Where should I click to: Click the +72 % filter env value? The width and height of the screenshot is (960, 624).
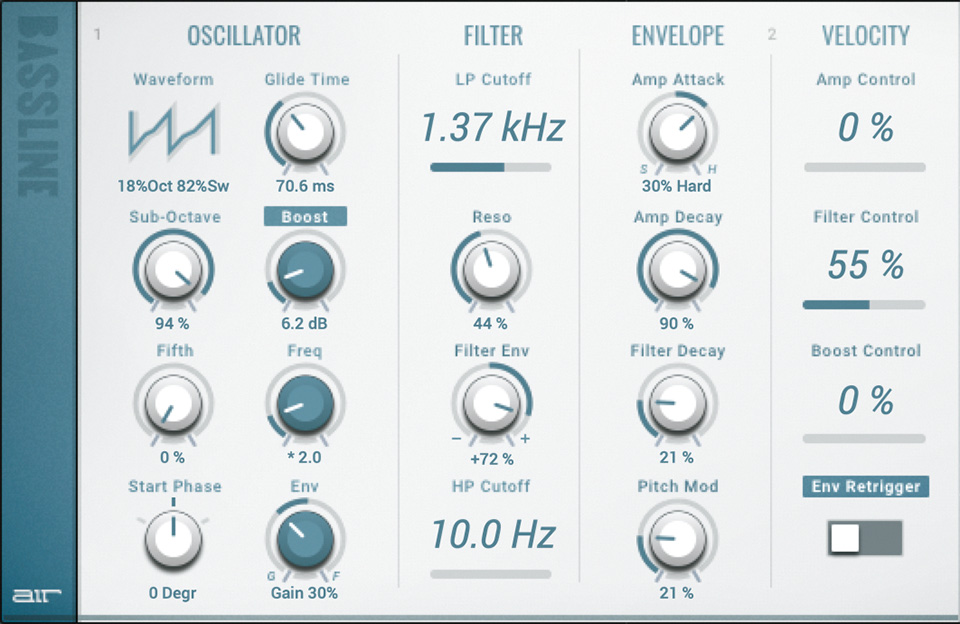pos(492,459)
